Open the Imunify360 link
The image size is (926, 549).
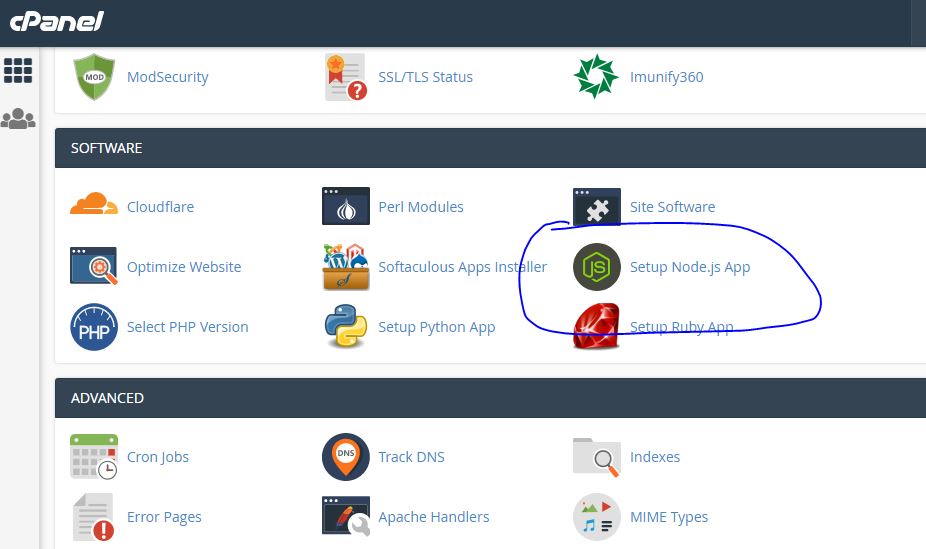coord(666,77)
